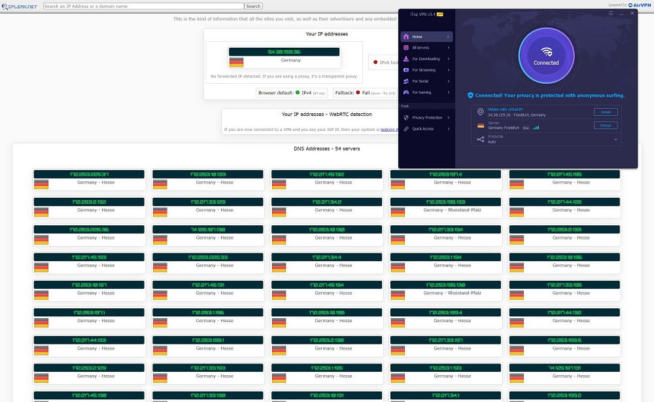Expand the For Gaming chevron
654x402 pixels.
point(448,92)
